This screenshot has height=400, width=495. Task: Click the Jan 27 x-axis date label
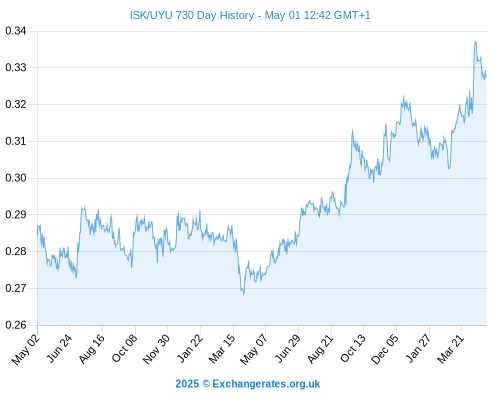418,349
